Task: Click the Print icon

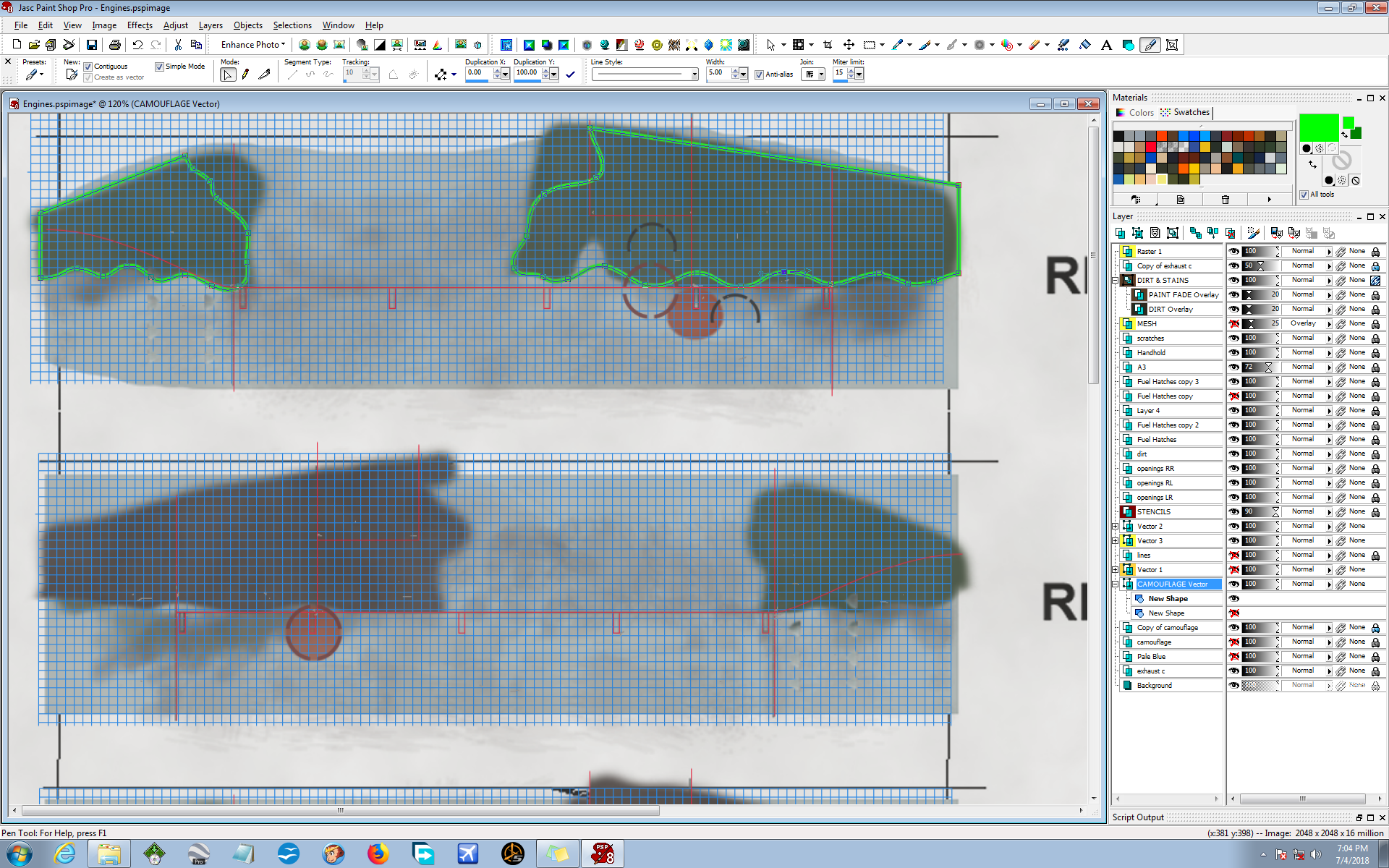Action: pyautogui.click(x=114, y=45)
